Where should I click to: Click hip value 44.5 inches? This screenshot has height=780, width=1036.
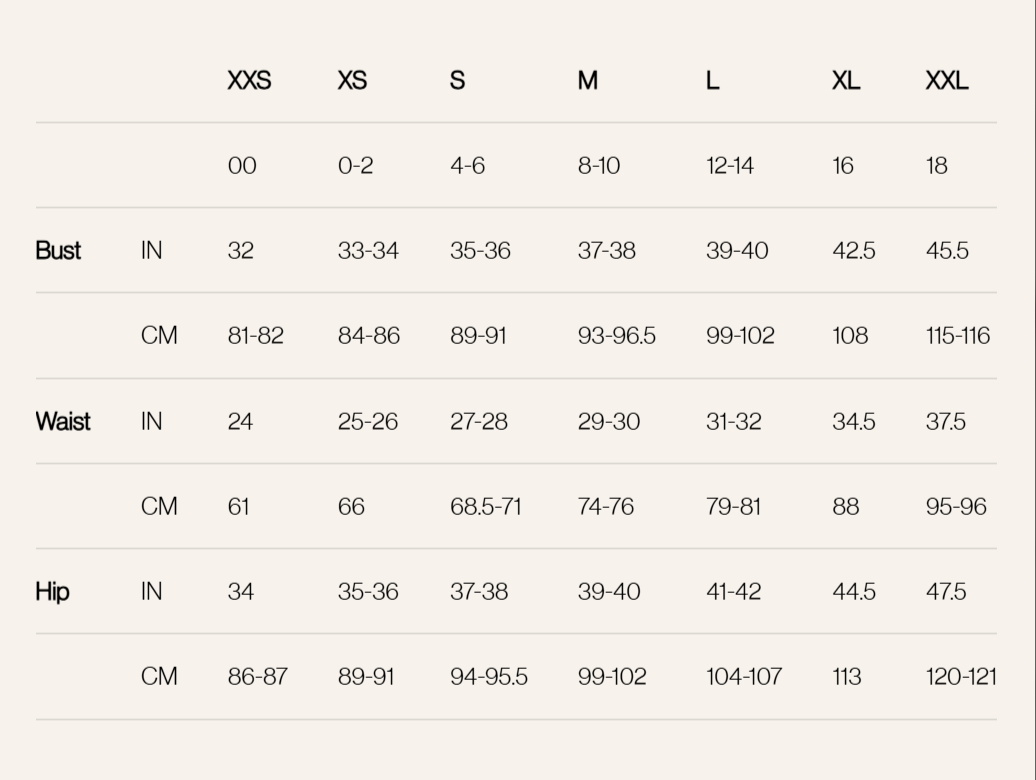point(854,592)
